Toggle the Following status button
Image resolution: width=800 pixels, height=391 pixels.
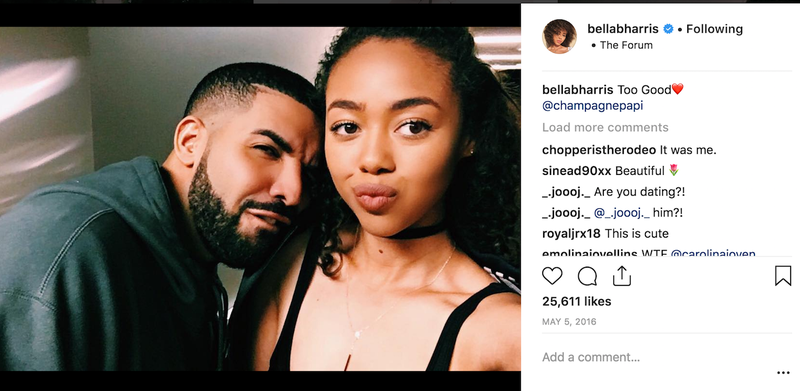click(714, 29)
